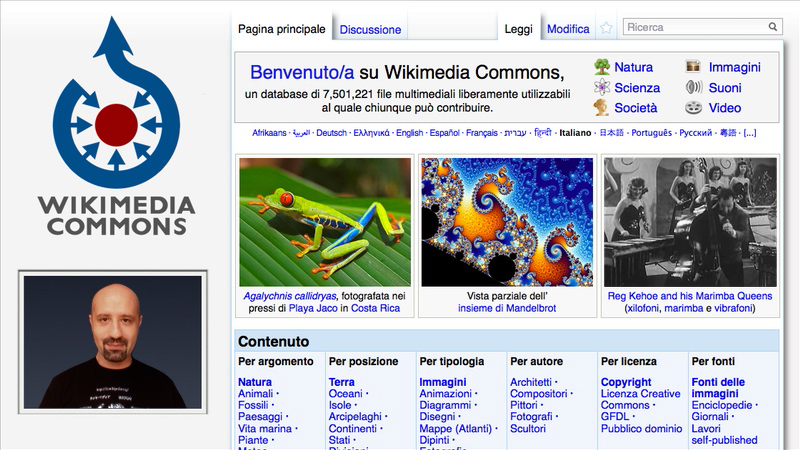Open the Continenti link
800x450 pixels.
pyautogui.click(x=353, y=429)
